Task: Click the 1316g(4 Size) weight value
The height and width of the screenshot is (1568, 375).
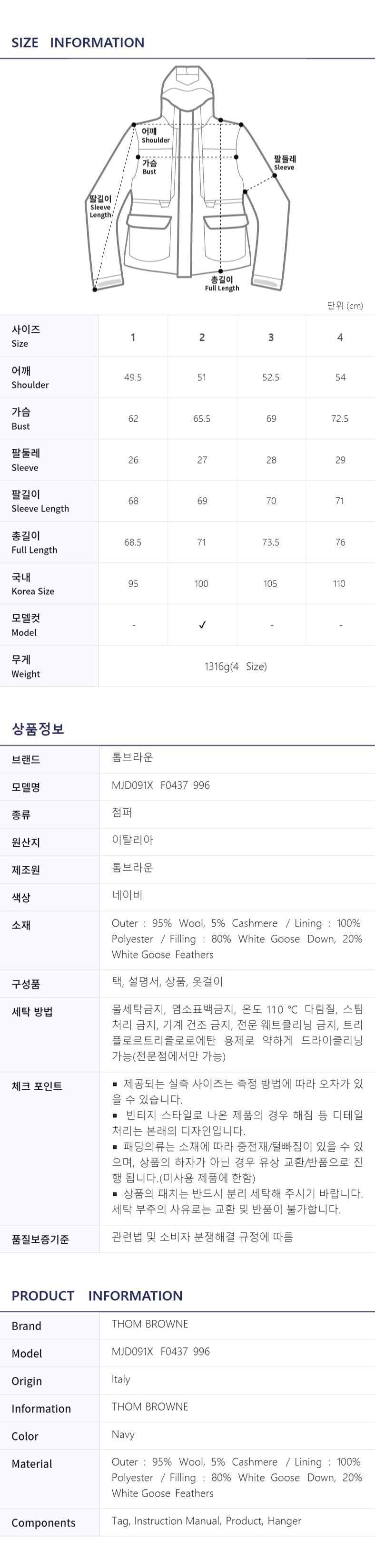Action: pyautogui.click(x=236, y=667)
